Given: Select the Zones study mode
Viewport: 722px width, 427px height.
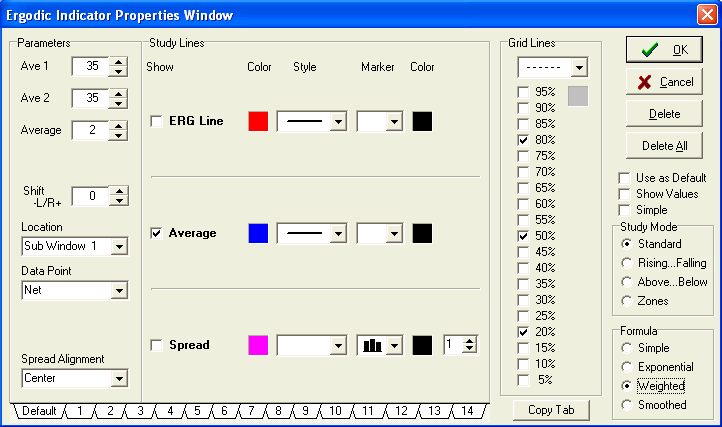Looking at the screenshot, I should (627, 301).
